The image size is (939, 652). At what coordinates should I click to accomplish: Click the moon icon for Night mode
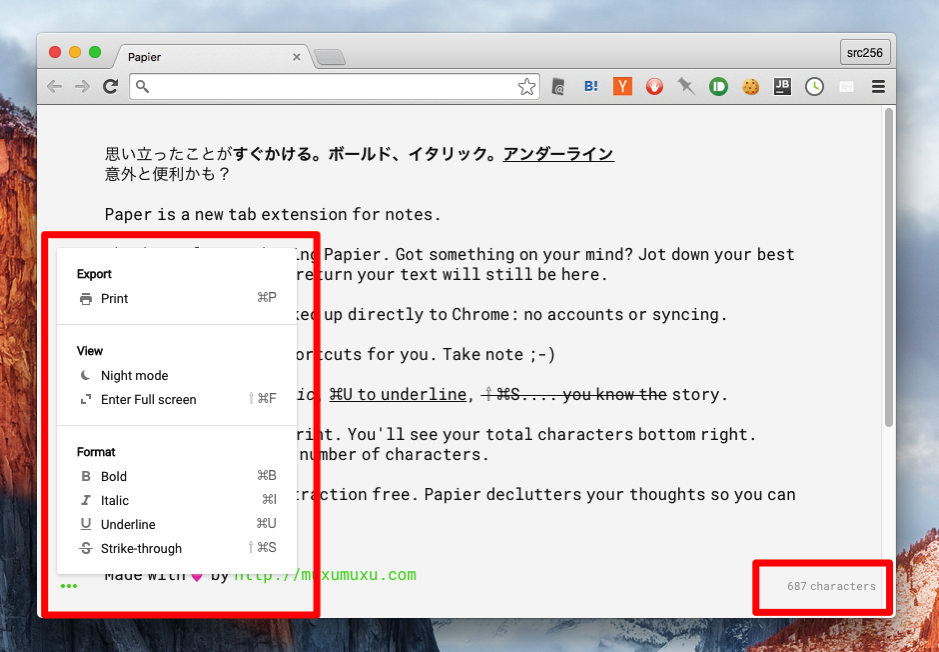[86, 375]
